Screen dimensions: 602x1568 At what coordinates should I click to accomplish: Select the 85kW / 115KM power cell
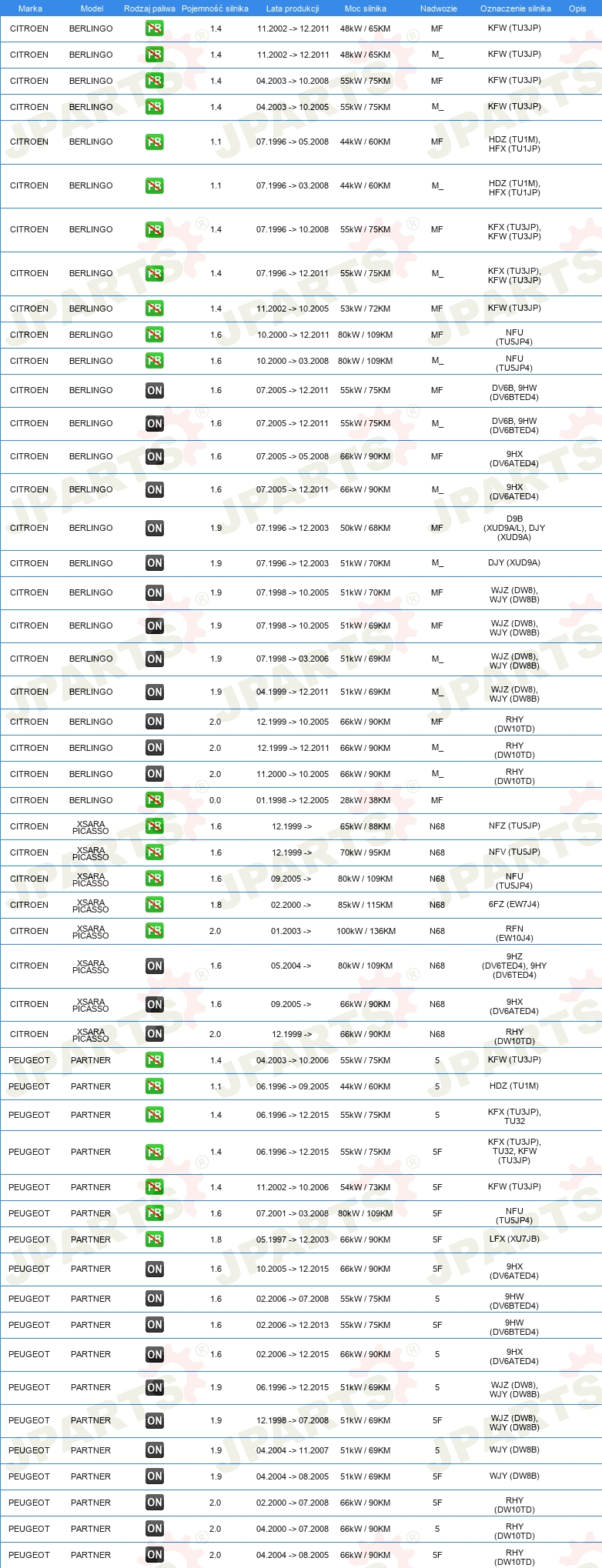pos(366,905)
